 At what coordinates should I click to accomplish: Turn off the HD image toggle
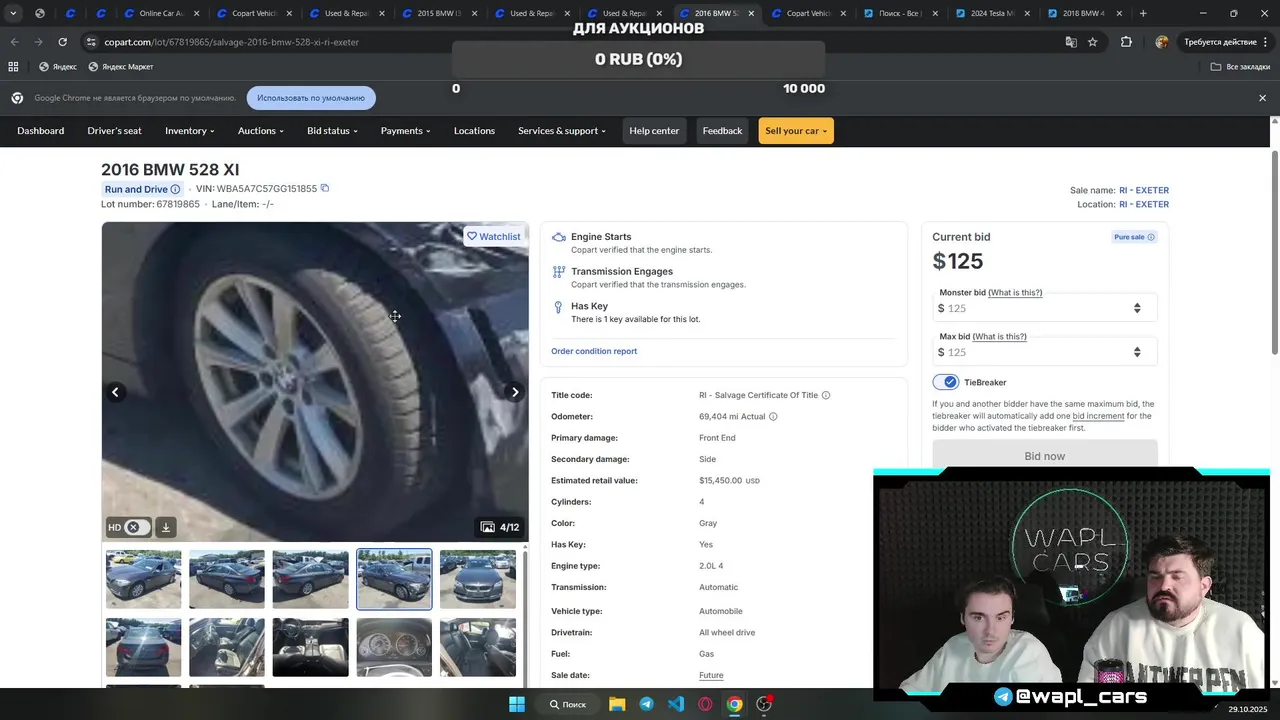(137, 527)
